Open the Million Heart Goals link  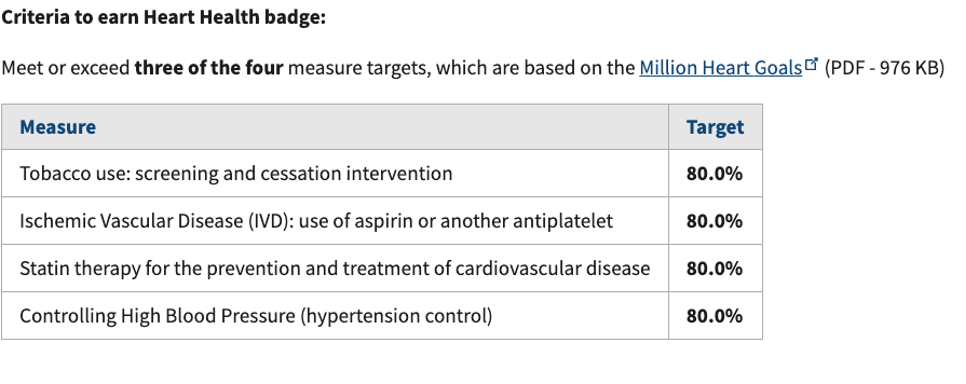(x=720, y=68)
